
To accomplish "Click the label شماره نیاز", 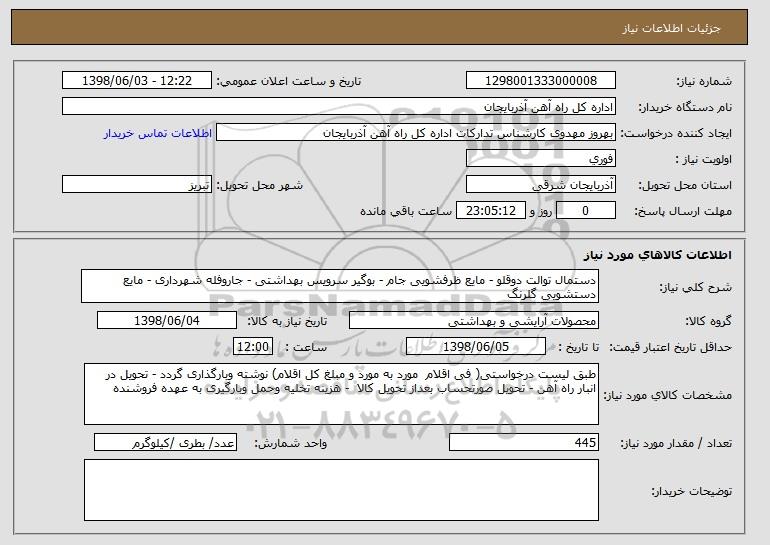I will coord(704,81).
